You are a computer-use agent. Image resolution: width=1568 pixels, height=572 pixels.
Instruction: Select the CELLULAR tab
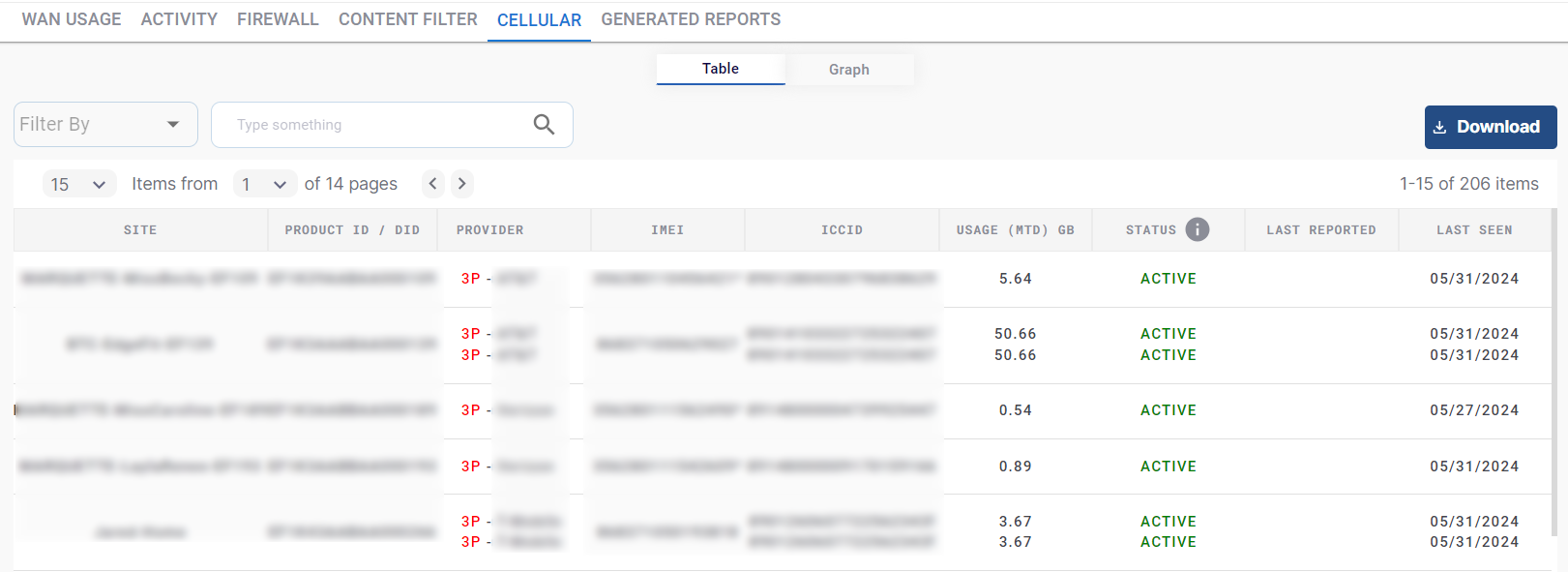[539, 20]
